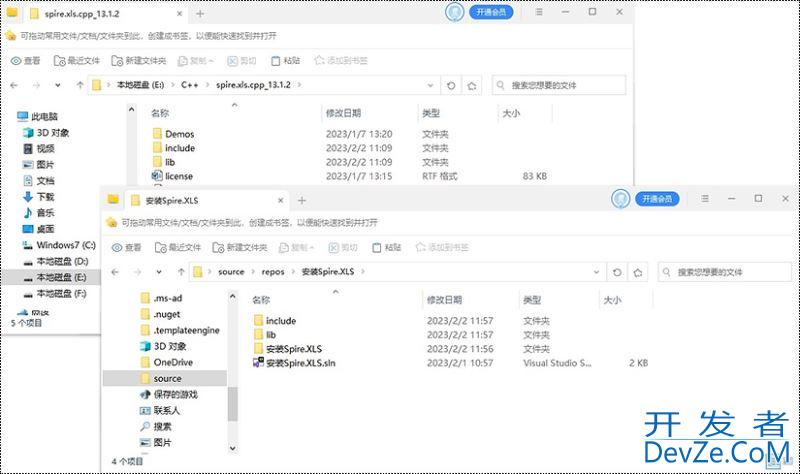Click 查看 in back window toolbar
The width and height of the screenshot is (800, 474).
[26, 61]
